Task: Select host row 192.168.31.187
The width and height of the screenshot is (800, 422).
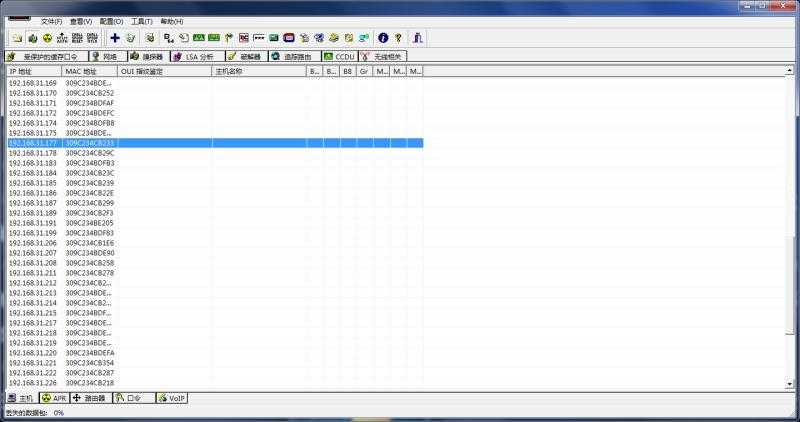Action: [215, 203]
